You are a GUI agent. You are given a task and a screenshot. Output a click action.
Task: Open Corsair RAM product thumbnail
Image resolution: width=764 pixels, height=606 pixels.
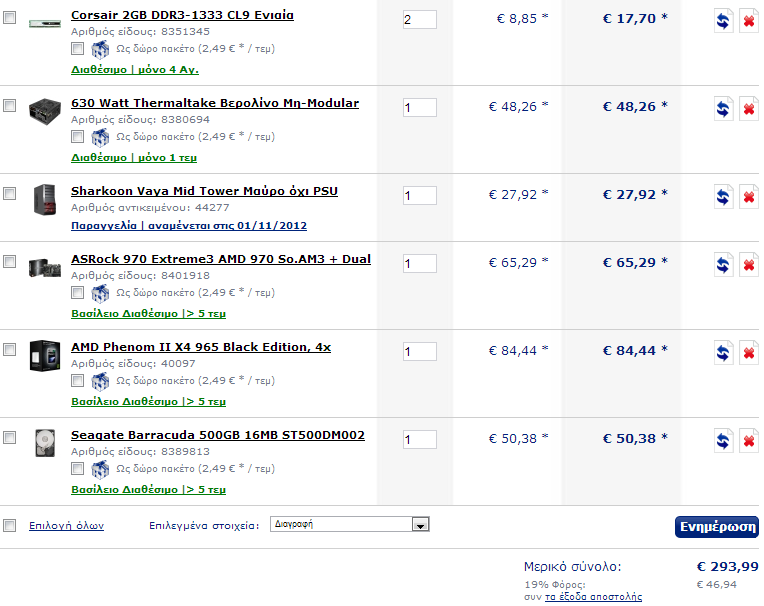click(45, 23)
